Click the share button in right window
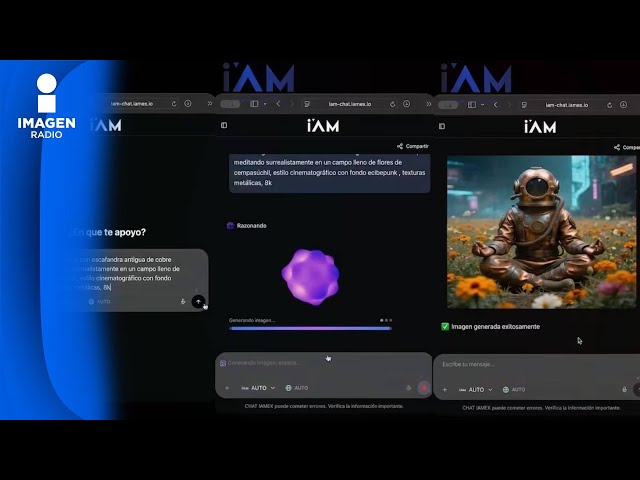This screenshot has width=640, height=480. (627, 147)
